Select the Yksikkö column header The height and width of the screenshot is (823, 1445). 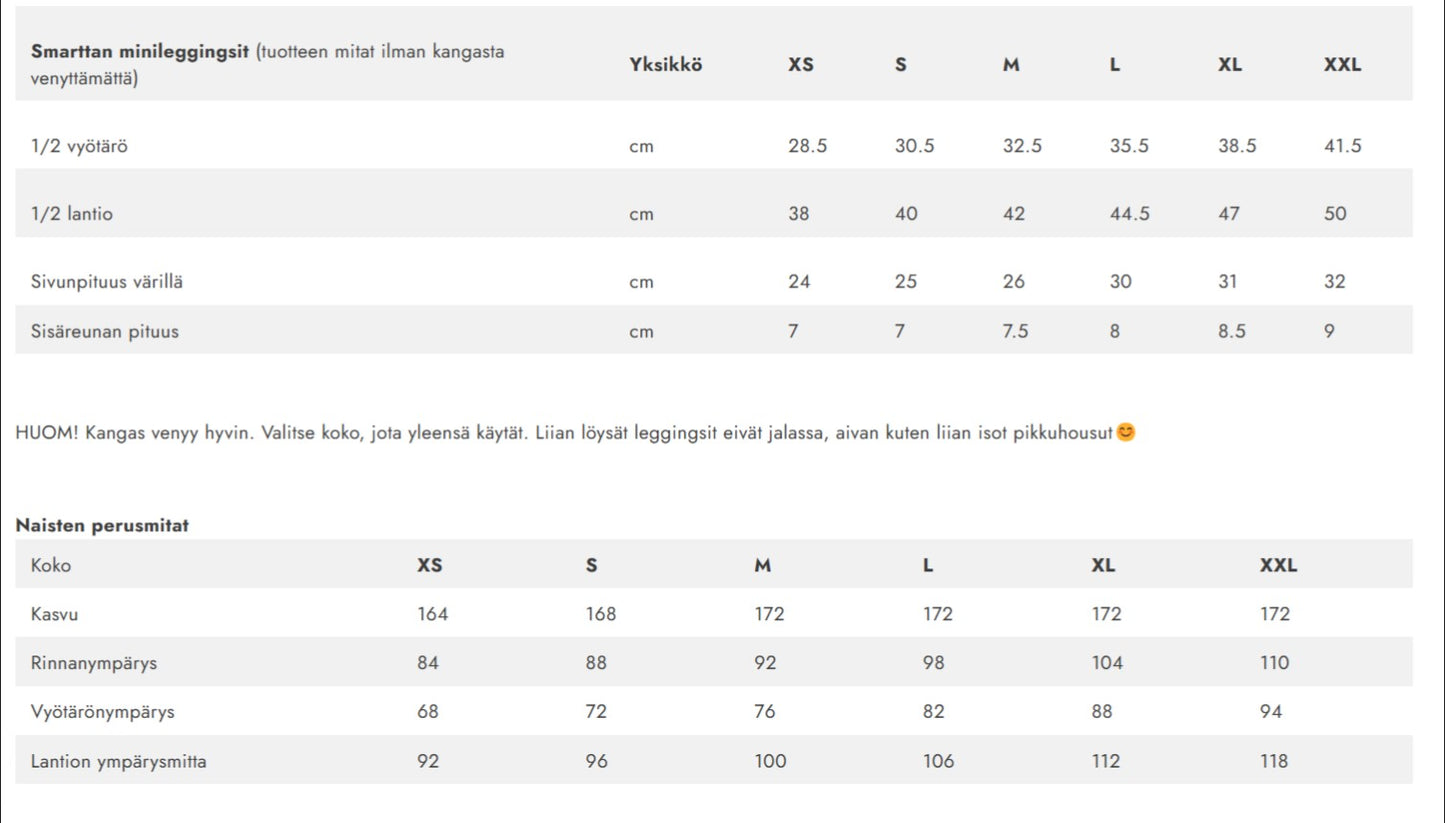coord(666,65)
